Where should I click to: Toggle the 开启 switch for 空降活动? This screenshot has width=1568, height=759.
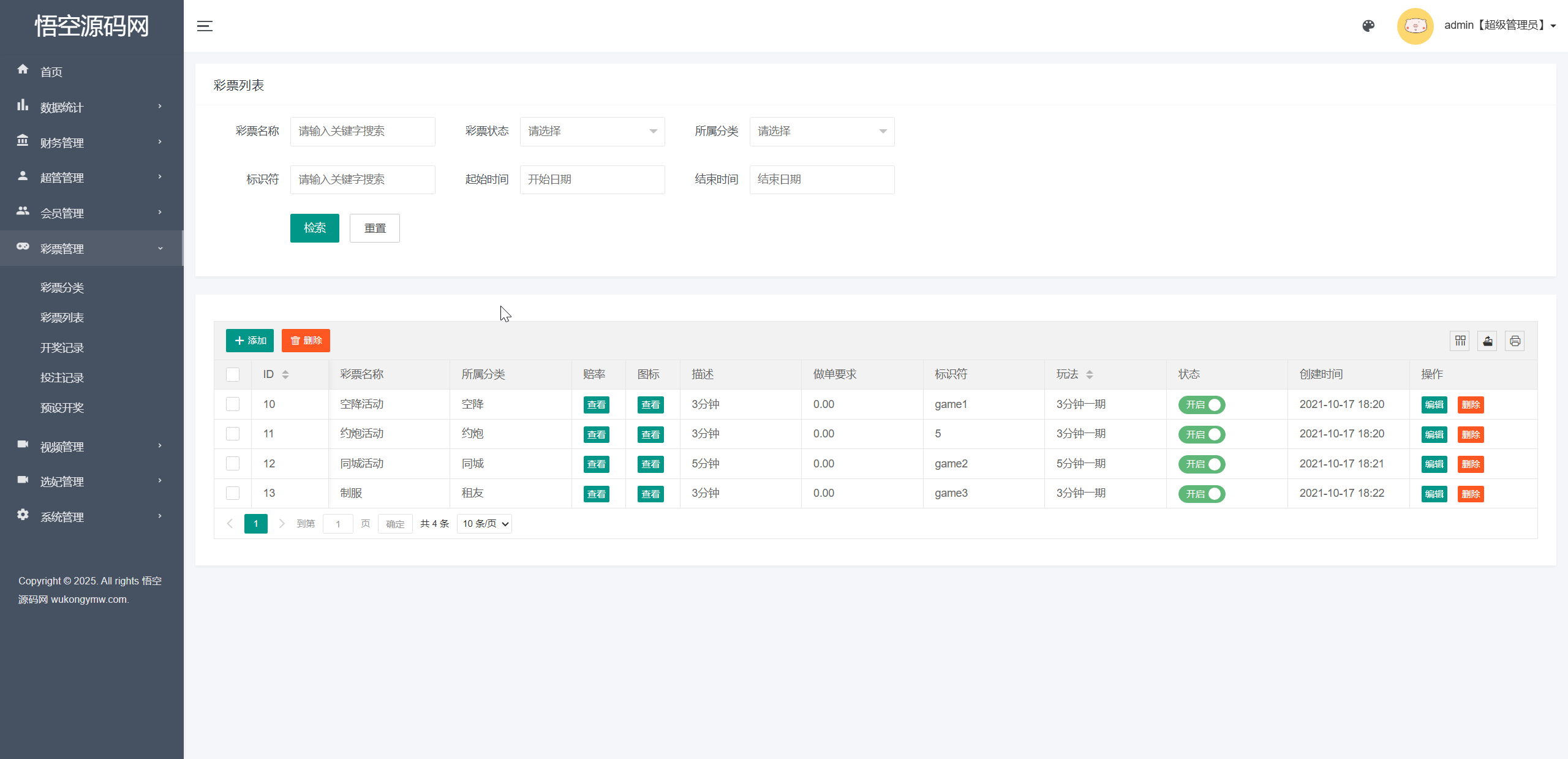(1202, 405)
